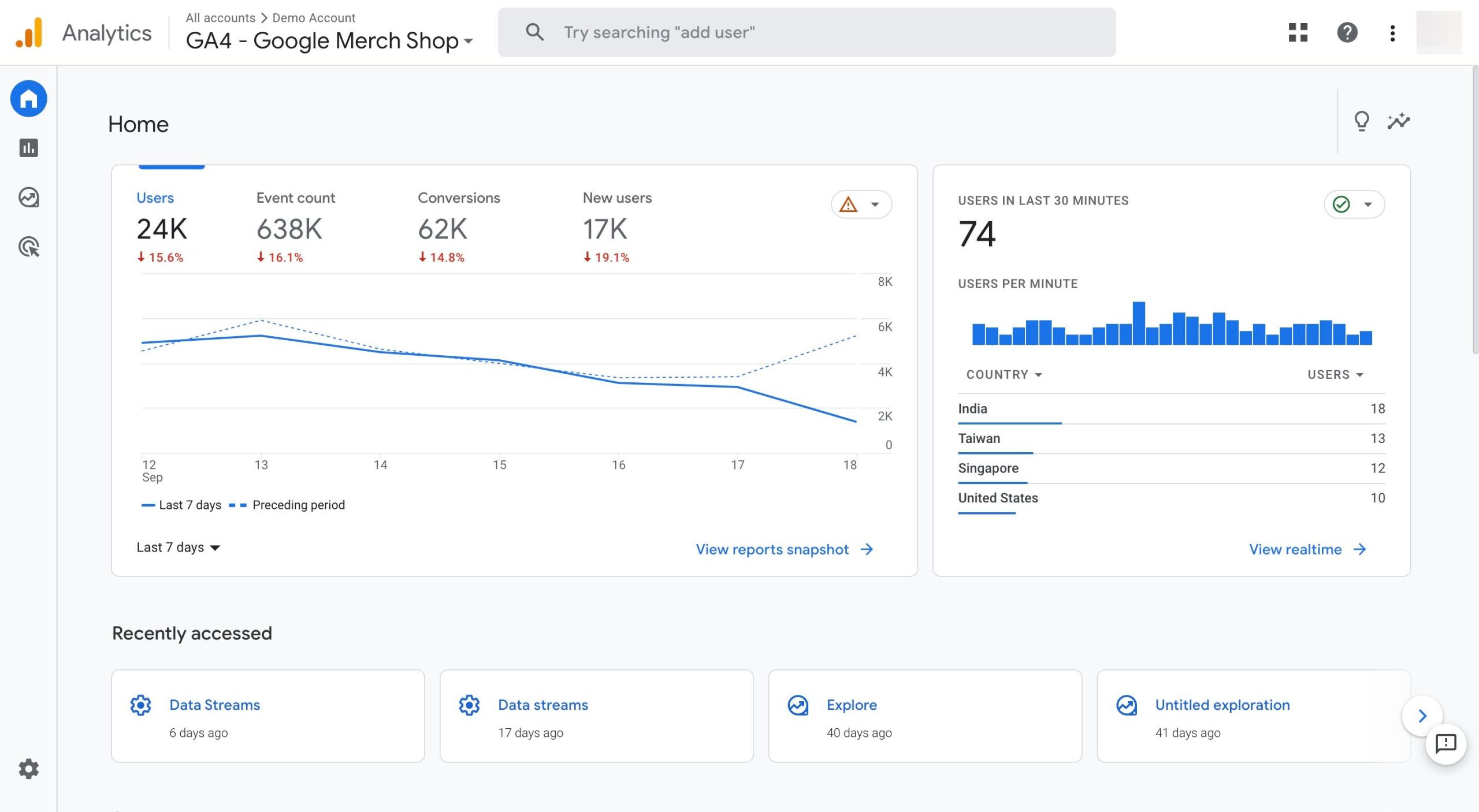Click the Preceding period legend entry
The width and height of the screenshot is (1479, 812).
[x=287, y=505]
